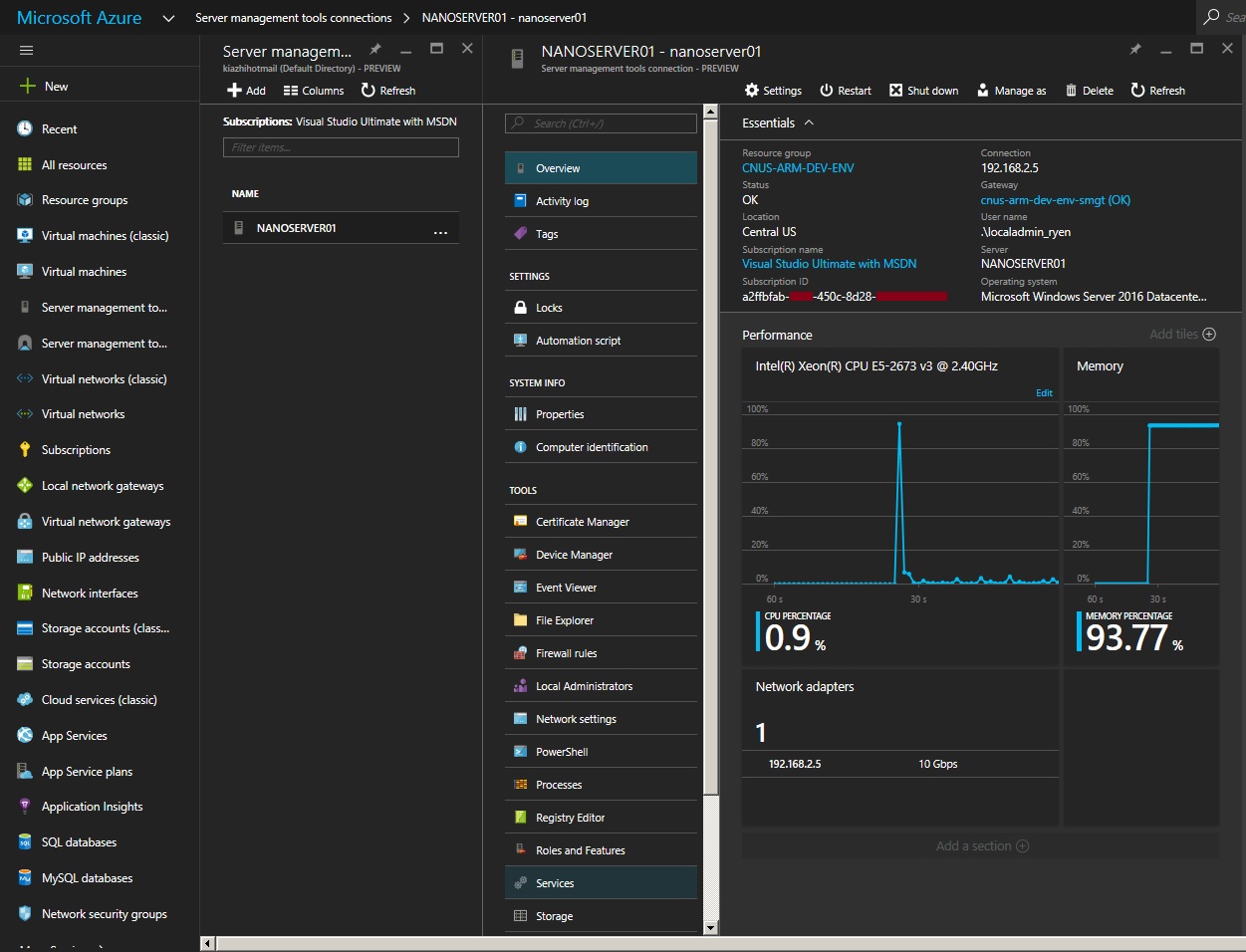Click Server management tools connections breadcrumb
Image resolution: width=1246 pixels, height=952 pixels.
[x=294, y=18]
